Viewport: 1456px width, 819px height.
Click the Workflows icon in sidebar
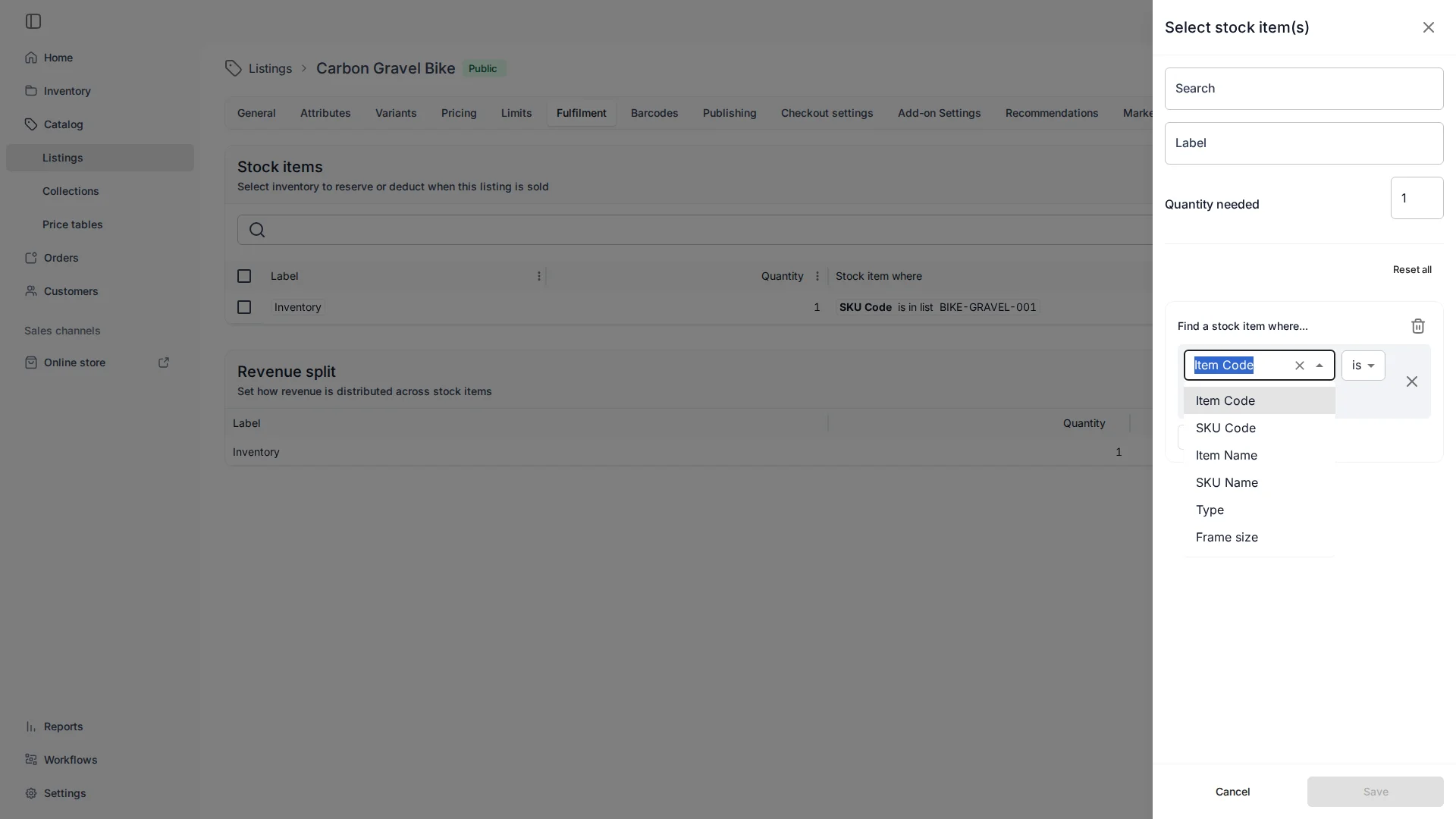(x=30, y=760)
